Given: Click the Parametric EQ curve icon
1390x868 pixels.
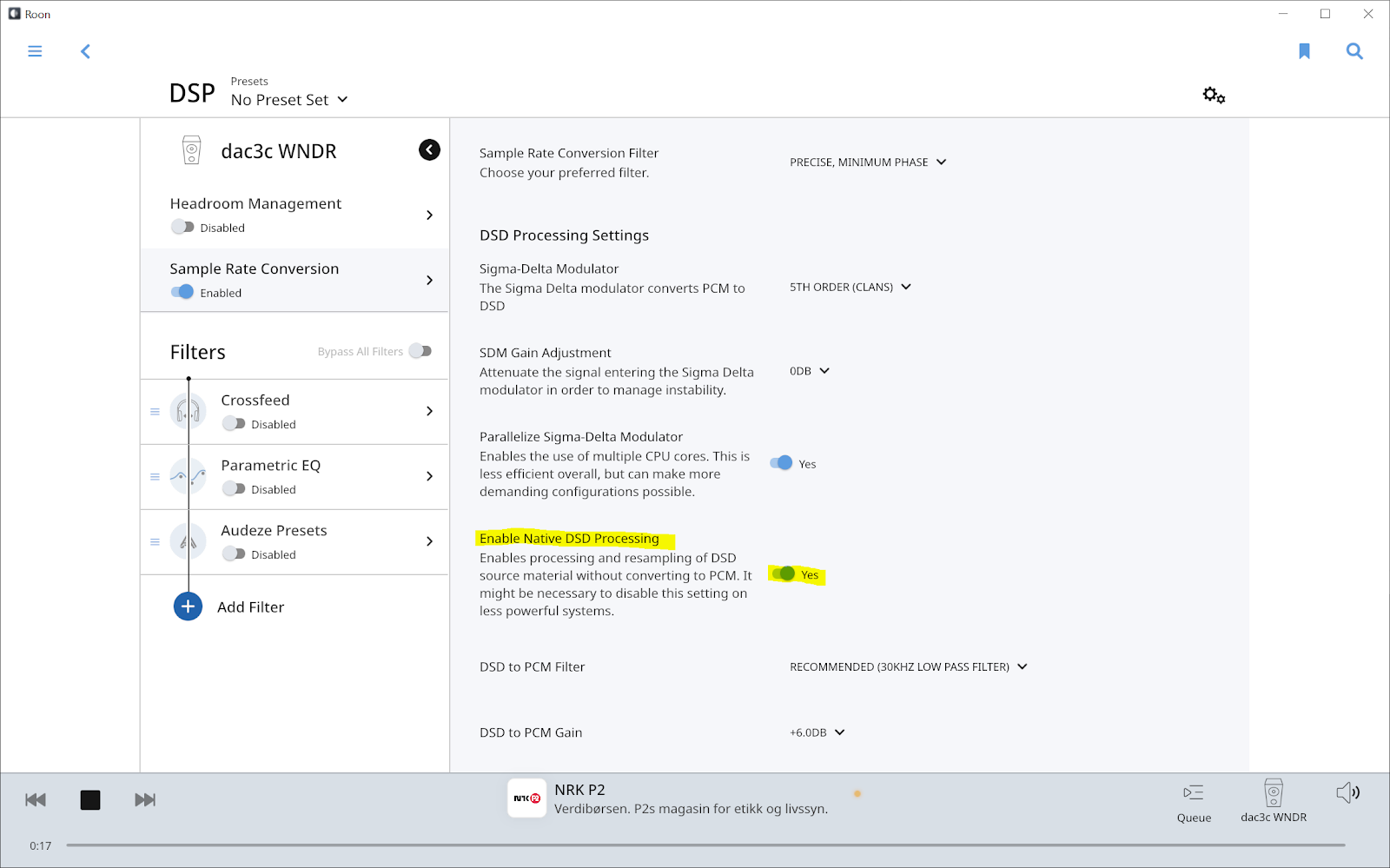Looking at the screenshot, I should 188,476.
